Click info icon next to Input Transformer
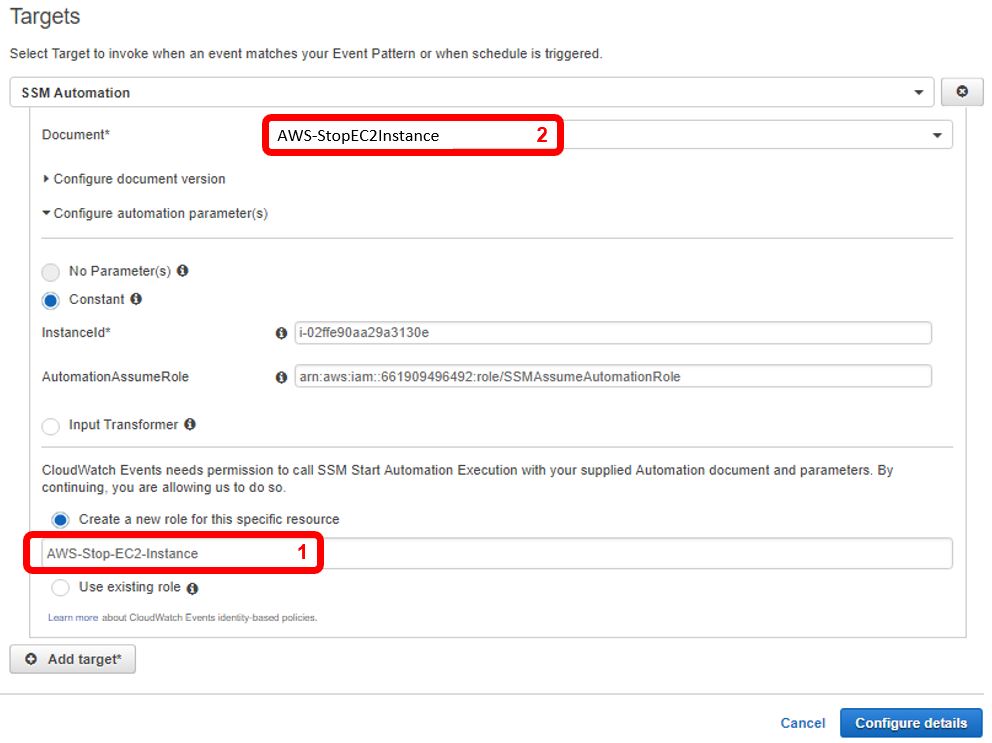The width and height of the screenshot is (992, 743). (190, 425)
